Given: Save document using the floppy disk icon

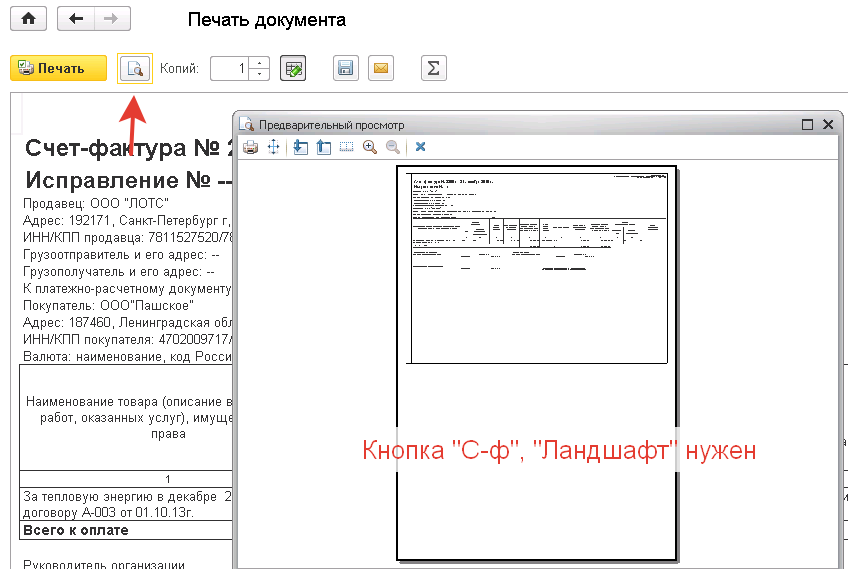Looking at the screenshot, I should (345, 68).
